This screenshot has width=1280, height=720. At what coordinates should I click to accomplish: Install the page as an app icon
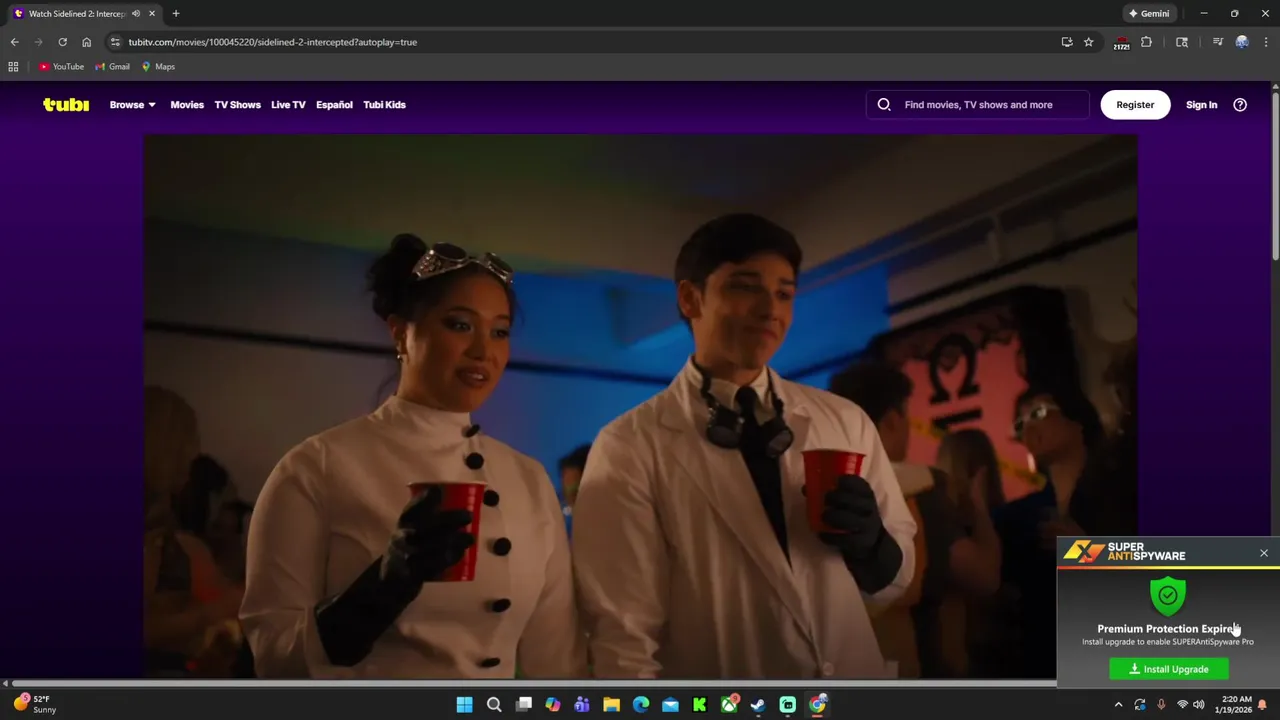[x=1067, y=42]
